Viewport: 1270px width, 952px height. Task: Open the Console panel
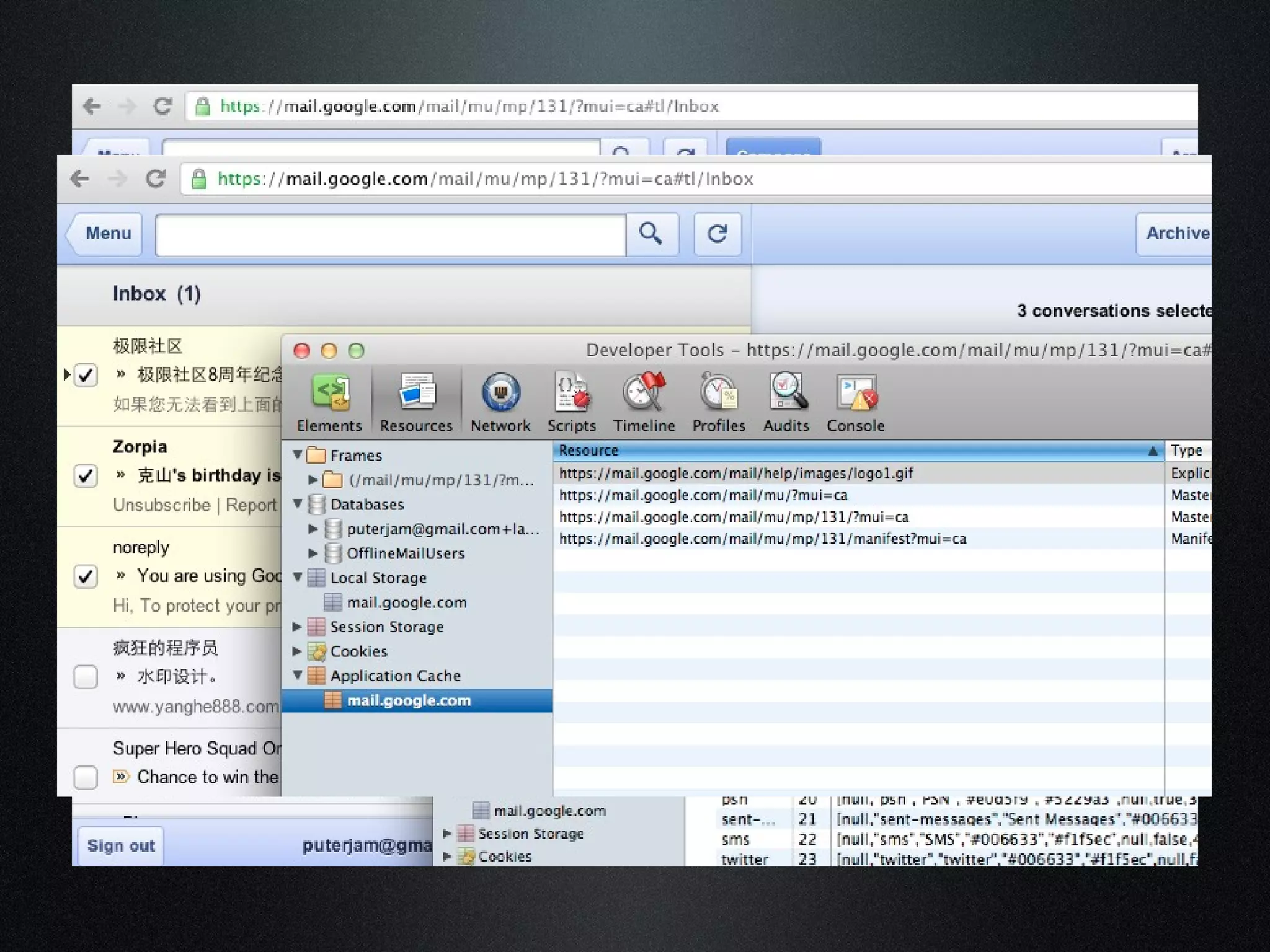pos(856,402)
